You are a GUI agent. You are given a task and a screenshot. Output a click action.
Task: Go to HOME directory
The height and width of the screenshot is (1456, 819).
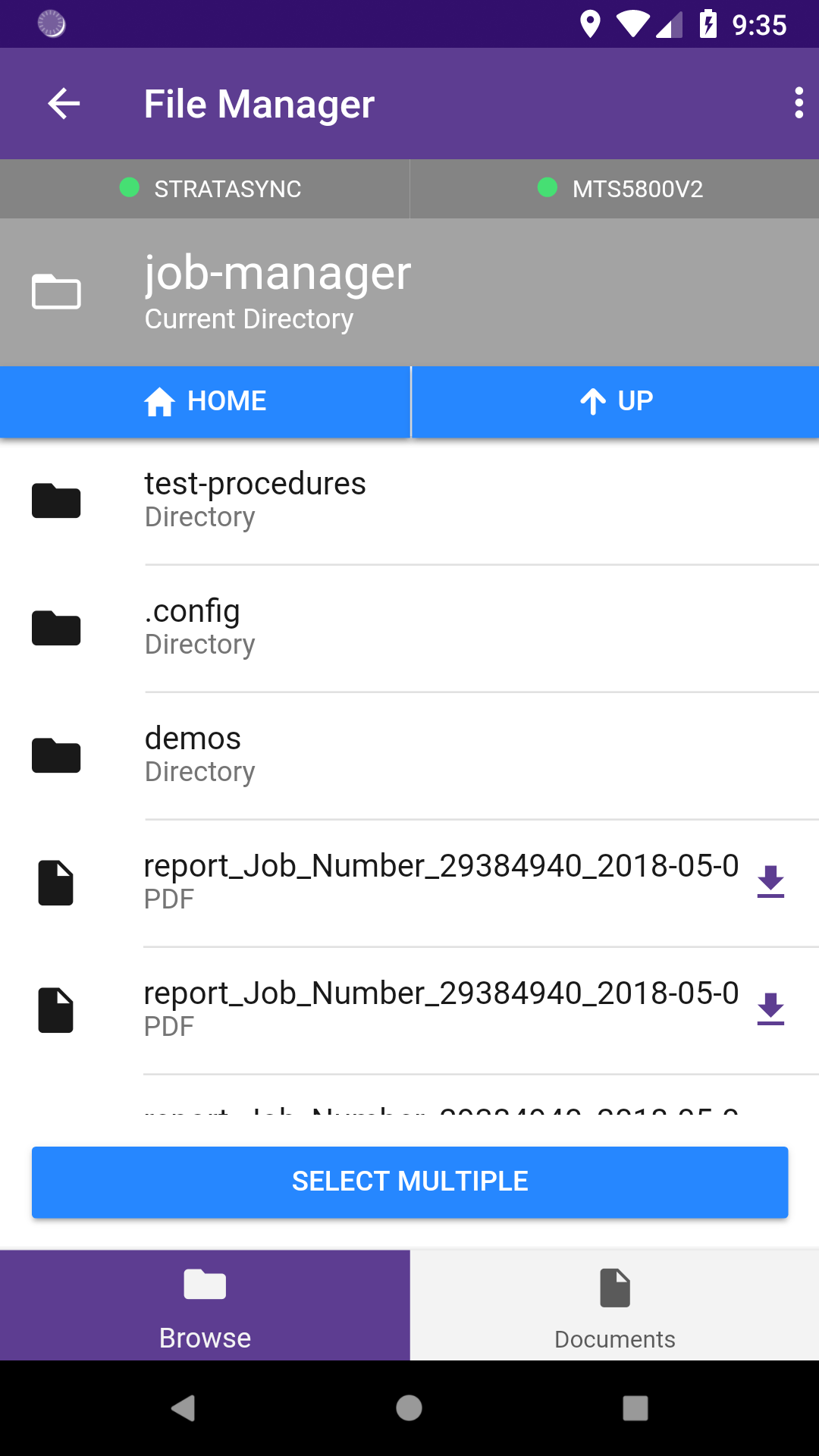click(x=205, y=401)
